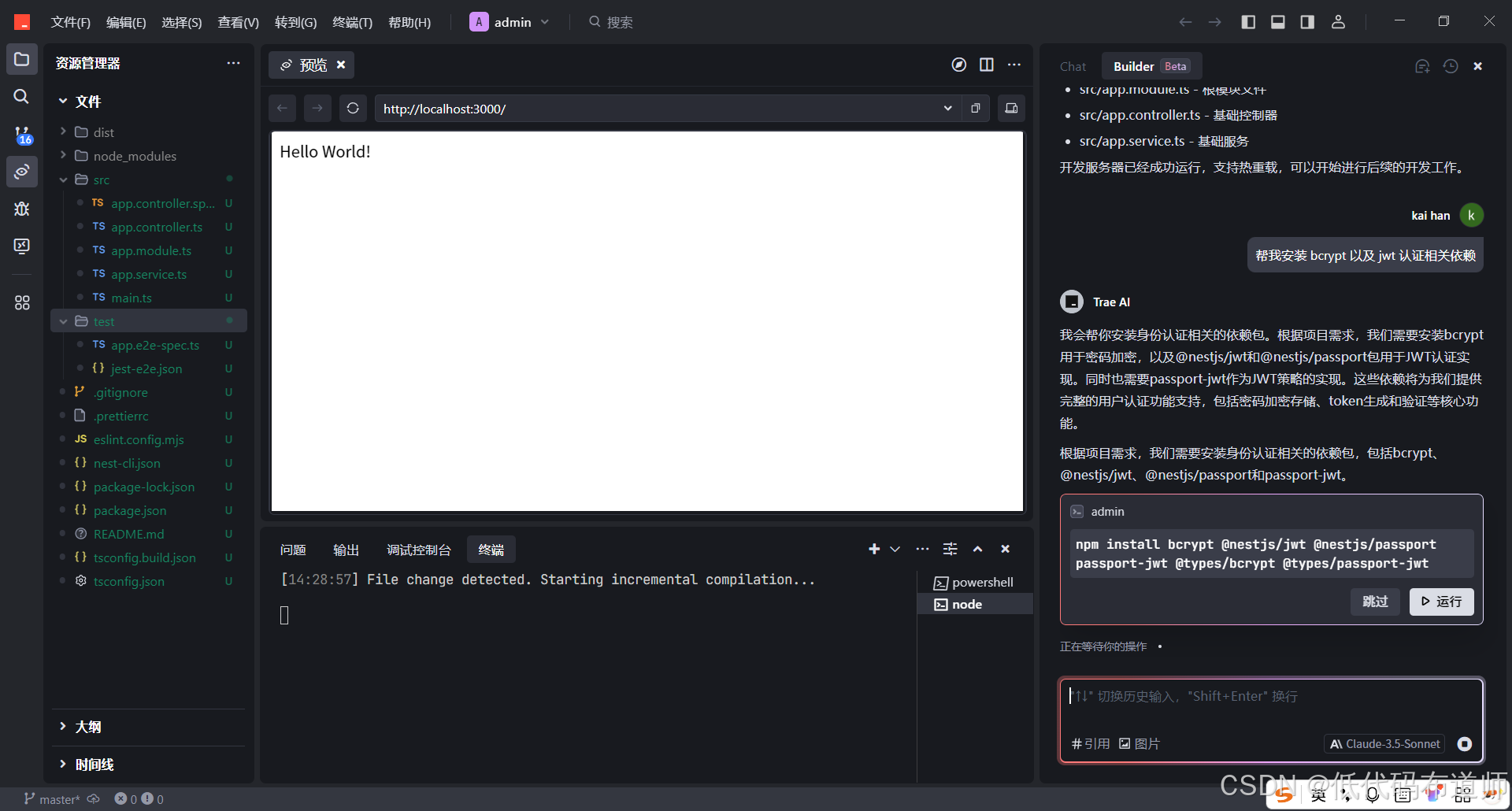
Task: Start a new chat in AI panel
Action: click(1422, 66)
